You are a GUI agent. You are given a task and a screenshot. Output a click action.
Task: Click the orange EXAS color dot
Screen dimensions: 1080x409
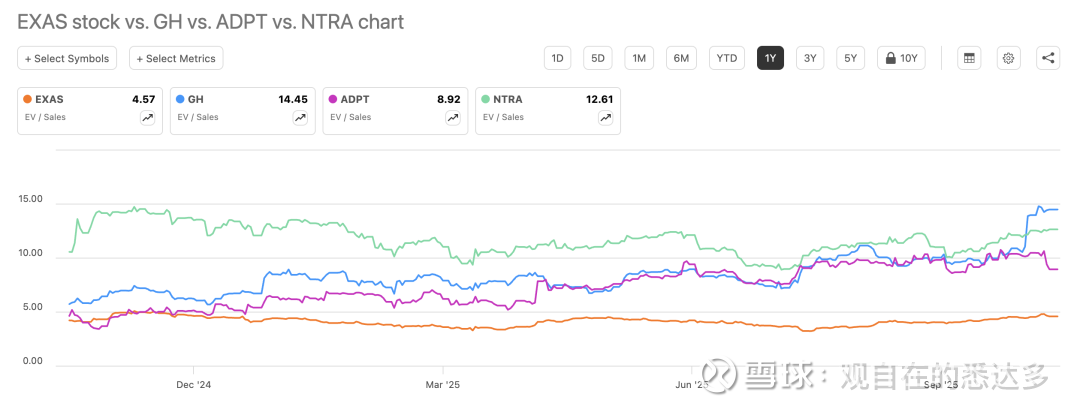click(27, 100)
